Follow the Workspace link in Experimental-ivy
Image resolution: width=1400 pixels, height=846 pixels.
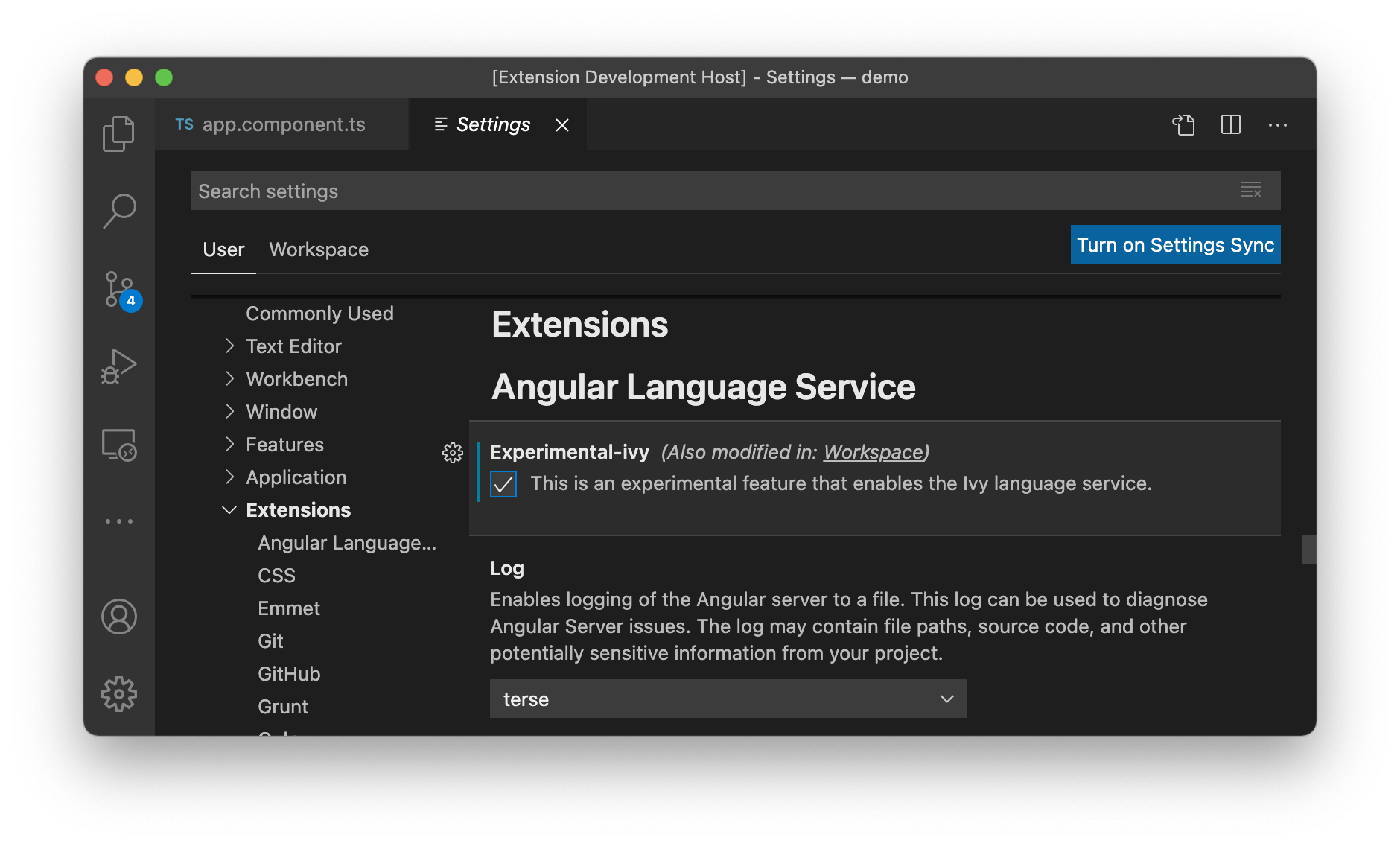tap(873, 452)
